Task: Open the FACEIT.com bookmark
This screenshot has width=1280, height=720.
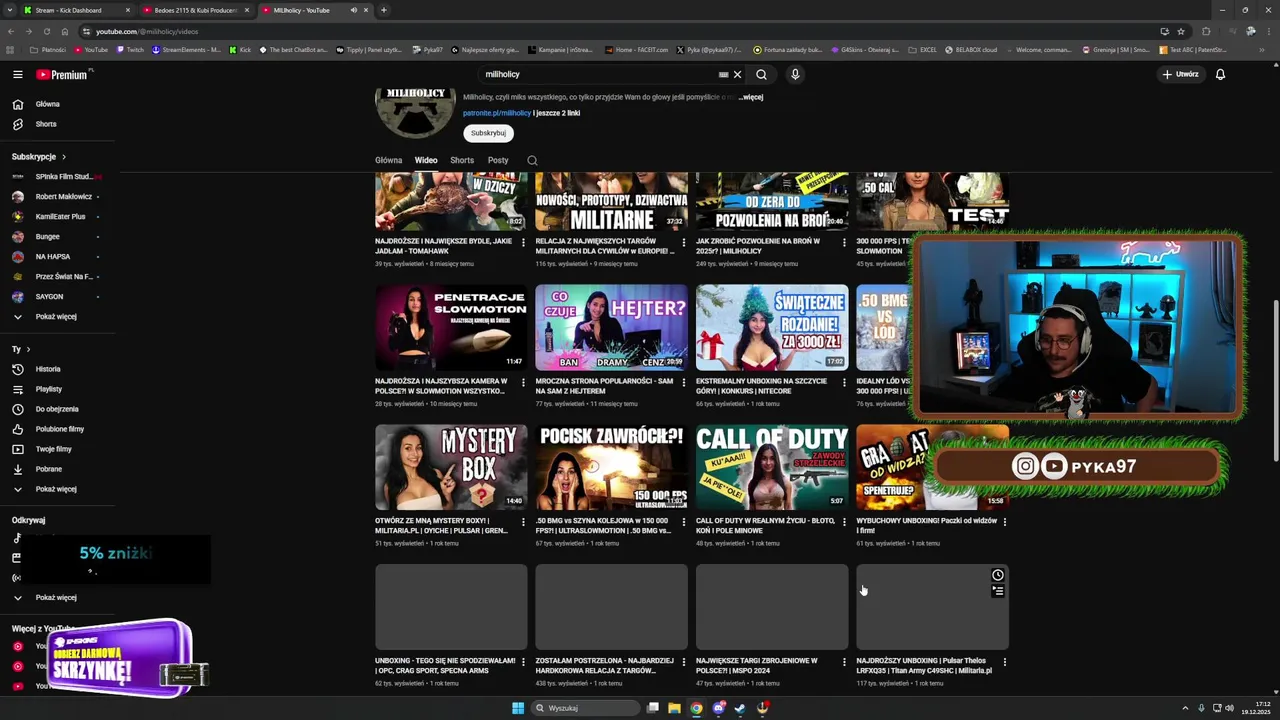Action: 634,49
